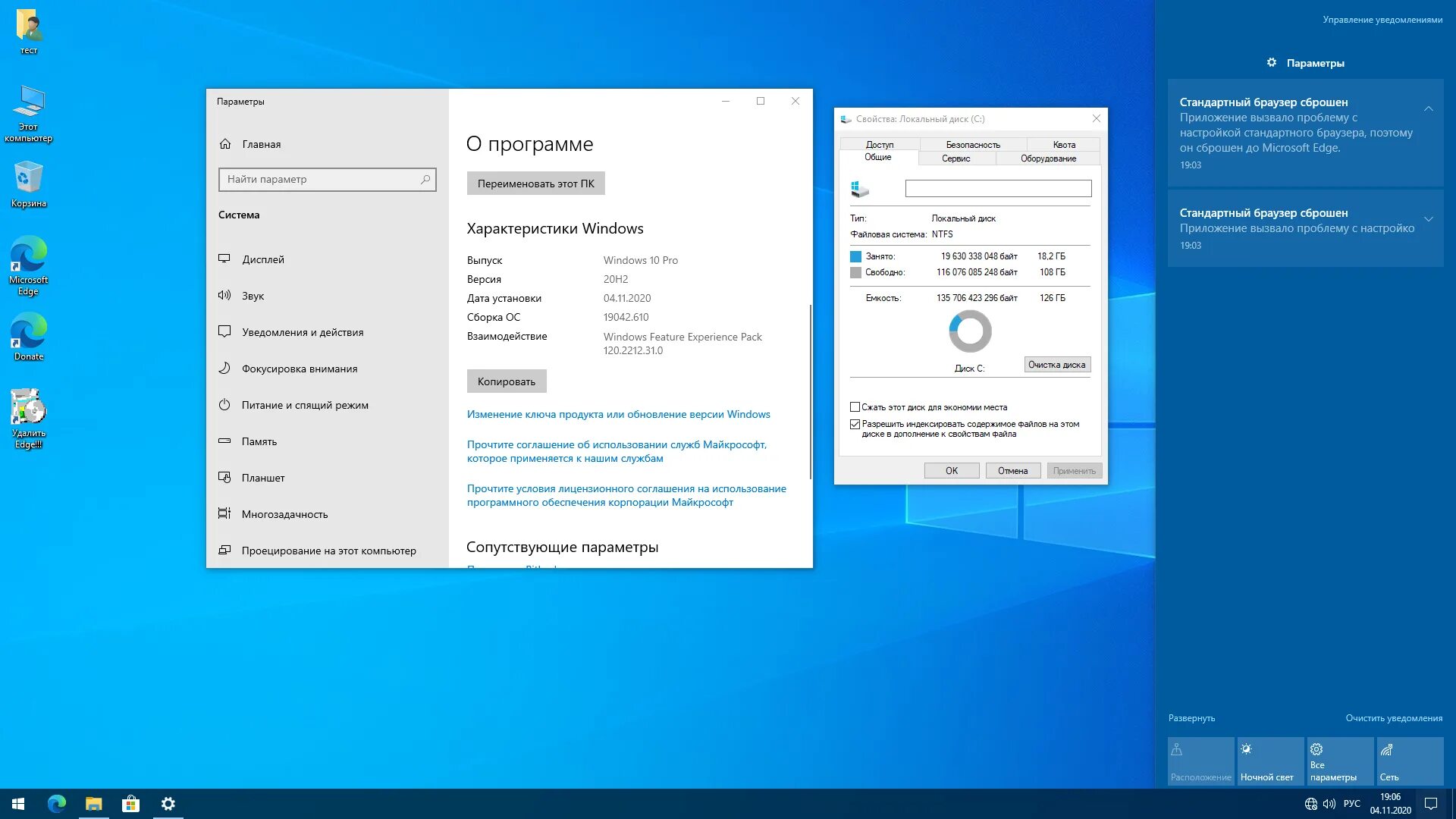The image size is (1456, 819).
Task: Click the Settings gear taskbar icon
Action: point(167,803)
